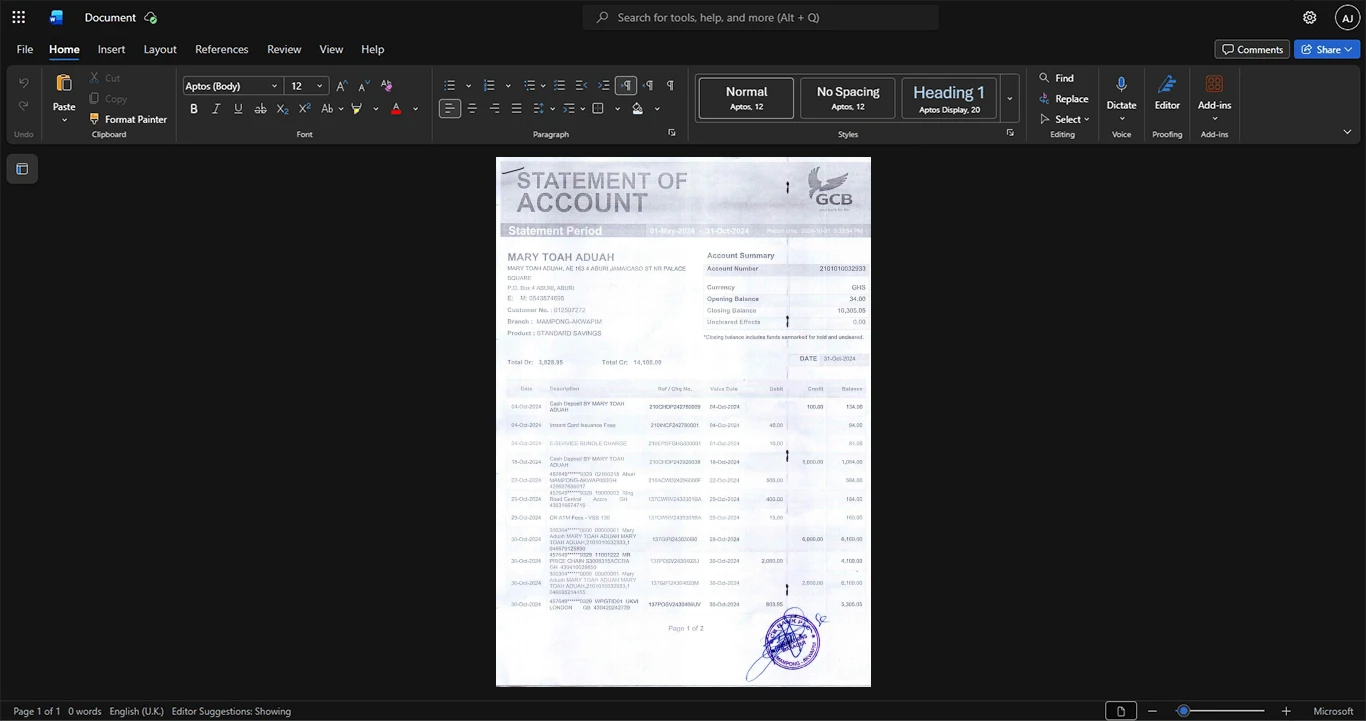Image resolution: width=1366 pixels, height=721 pixels.
Task: Select center alignment
Action: (472, 108)
